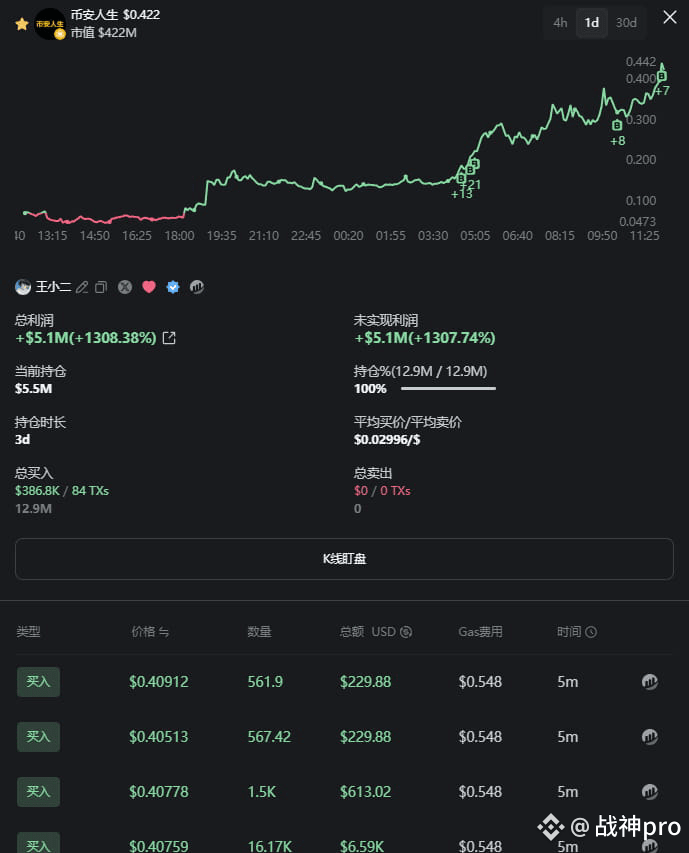
Task: Toggle the USD currency unit in 总额 header
Action: coord(406,632)
